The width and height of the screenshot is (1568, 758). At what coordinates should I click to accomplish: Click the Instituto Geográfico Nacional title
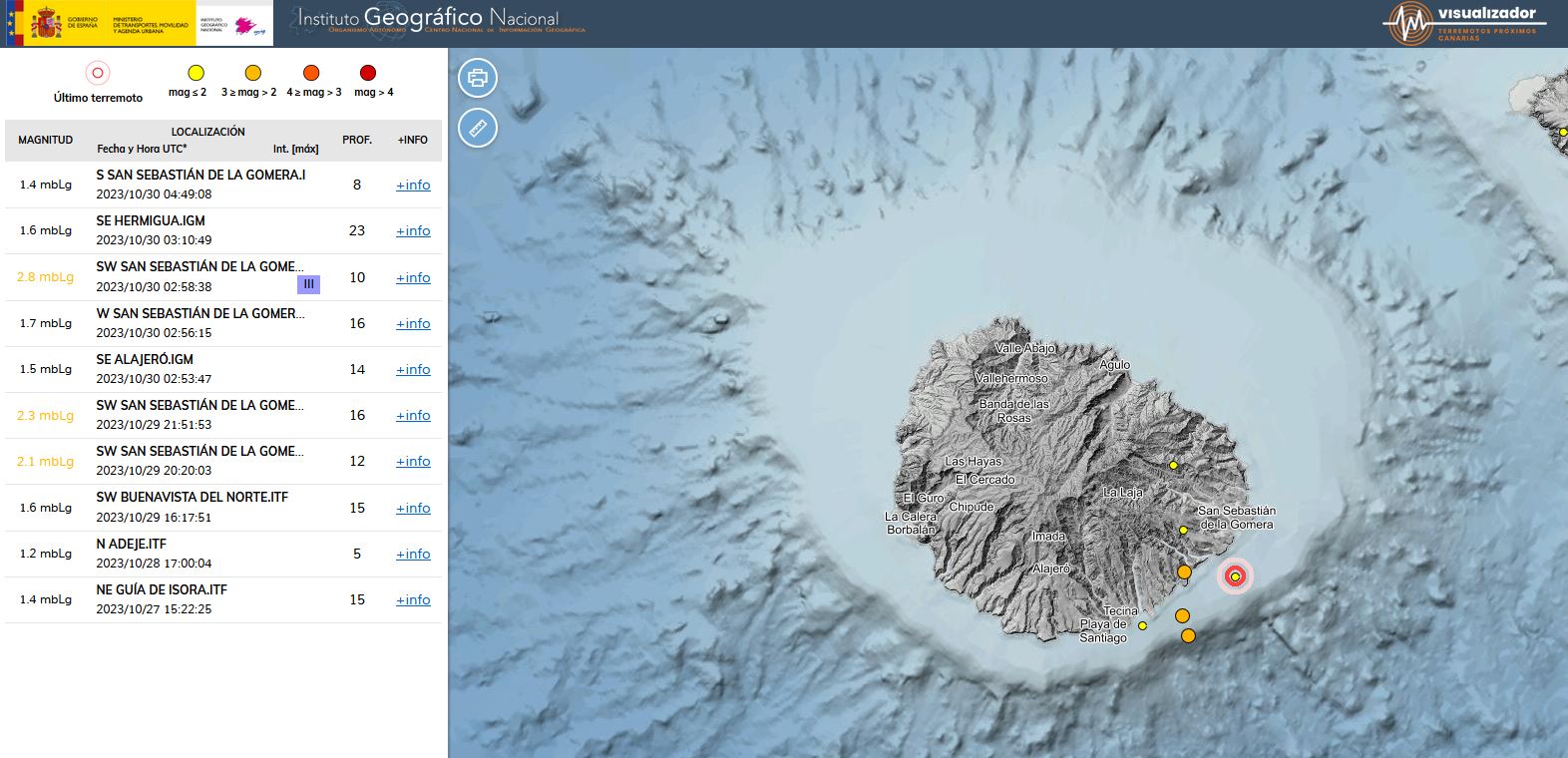pos(428,18)
